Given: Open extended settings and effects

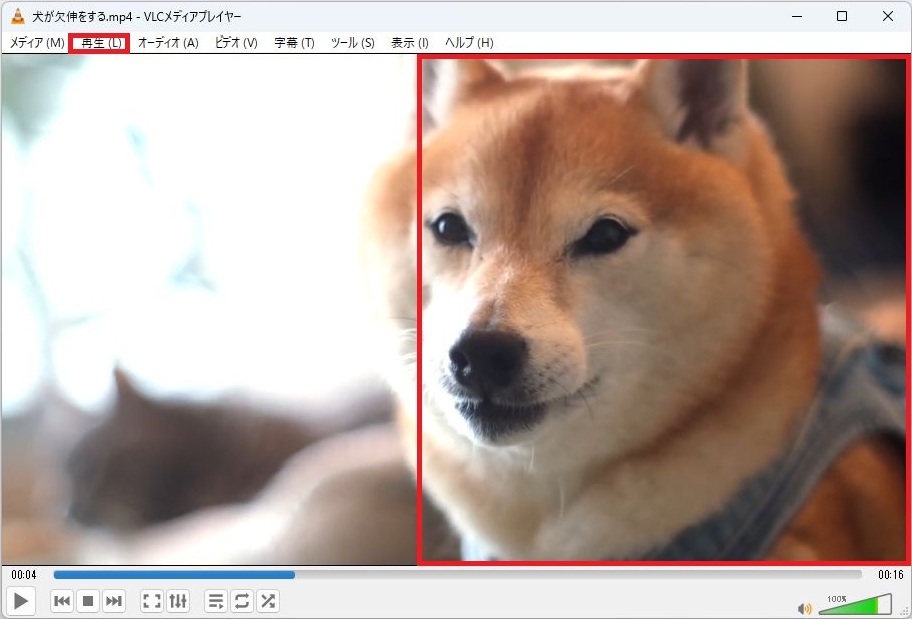Looking at the screenshot, I should [x=178, y=601].
